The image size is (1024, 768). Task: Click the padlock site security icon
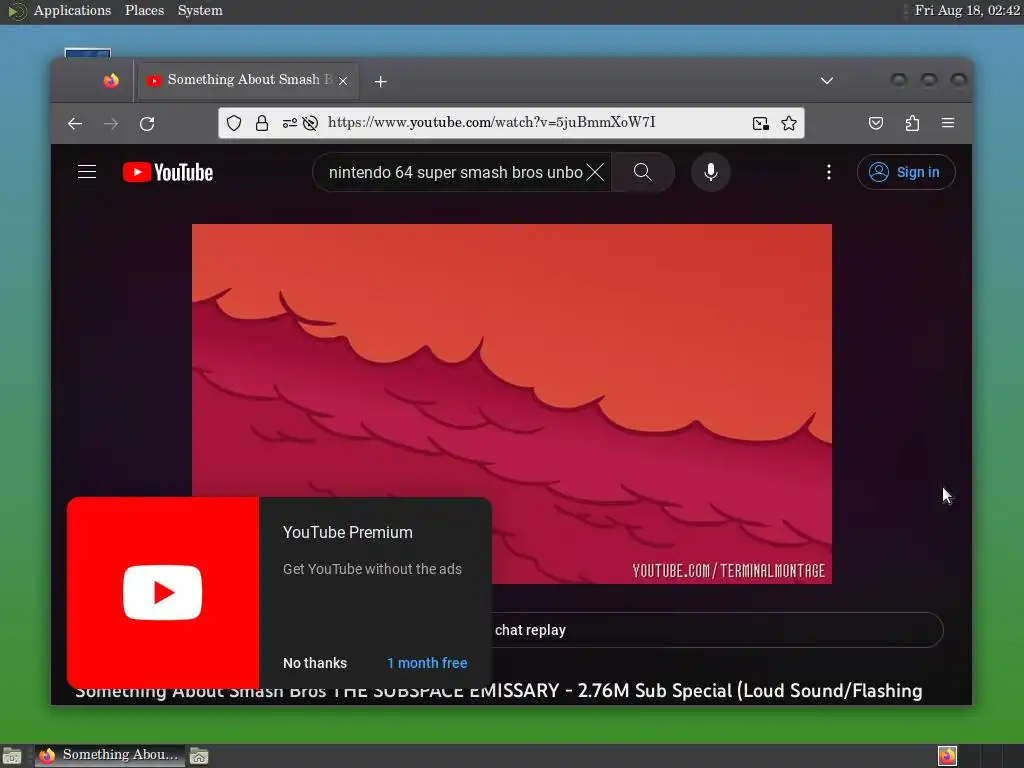pyautogui.click(x=262, y=123)
